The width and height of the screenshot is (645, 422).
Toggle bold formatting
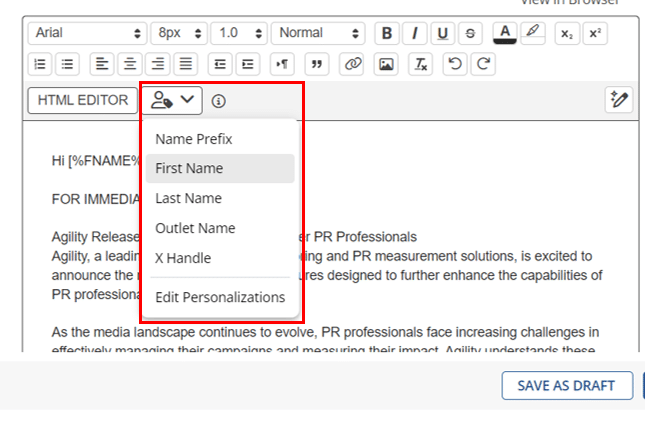pyautogui.click(x=387, y=33)
